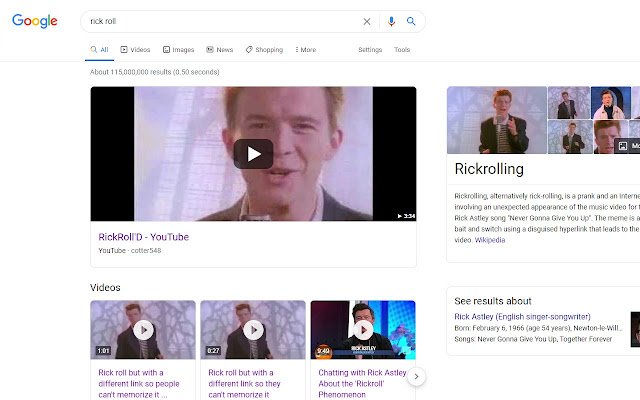The image size is (640, 400).
Task: Open the Wikipedia link in Rickrolling panel
Action: [x=490, y=240]
